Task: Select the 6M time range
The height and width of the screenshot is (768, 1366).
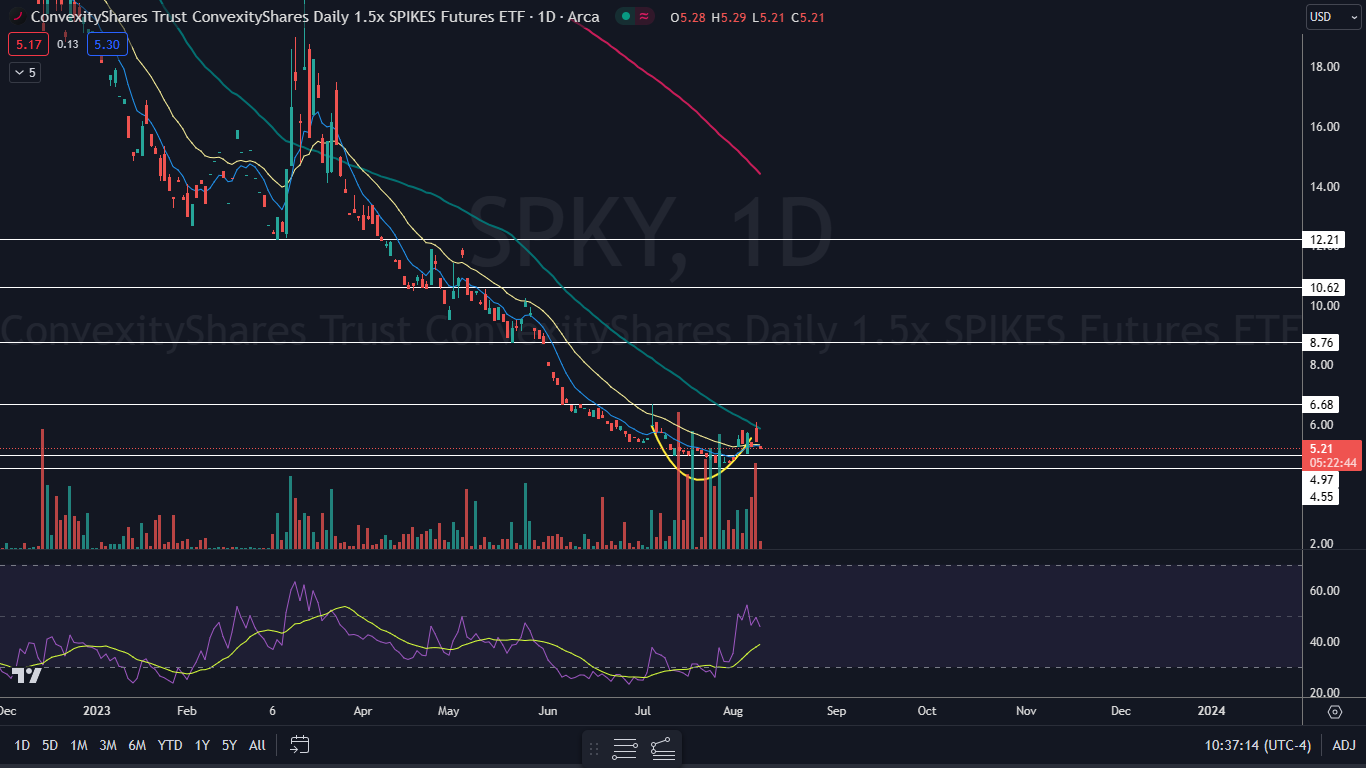Action: (138, 745)
